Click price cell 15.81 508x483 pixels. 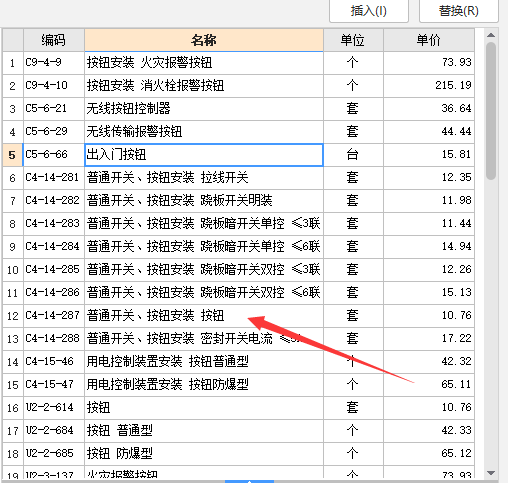tap(429, 155)
